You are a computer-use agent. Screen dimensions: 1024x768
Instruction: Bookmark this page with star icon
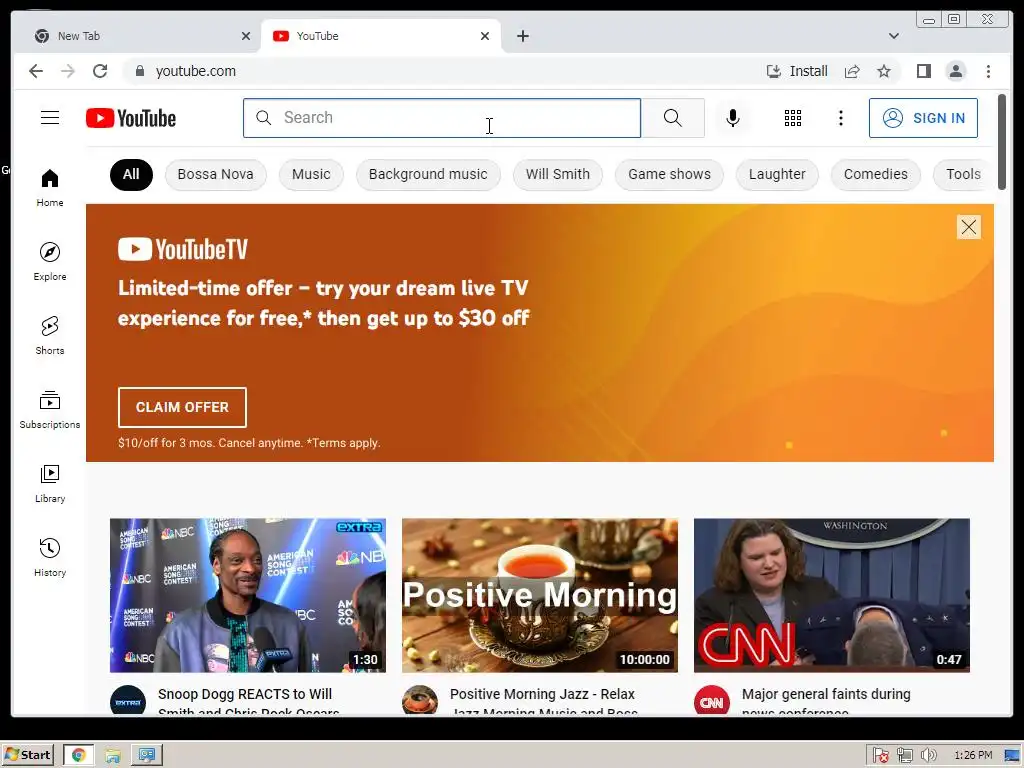pyautogui.click(x=884, y=71)
